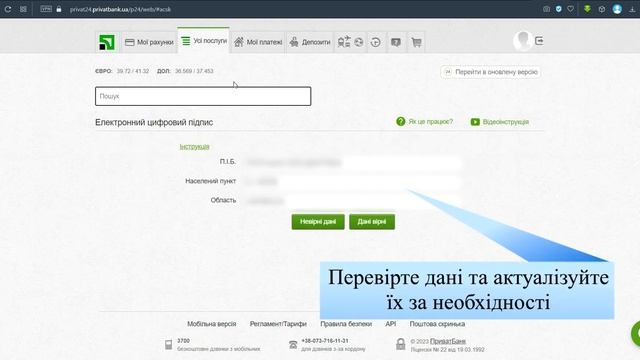The height and width of the screenshot is (360, 640).
Task: Click the mobile phone icon near 3700
Action: tap(169, 345)
